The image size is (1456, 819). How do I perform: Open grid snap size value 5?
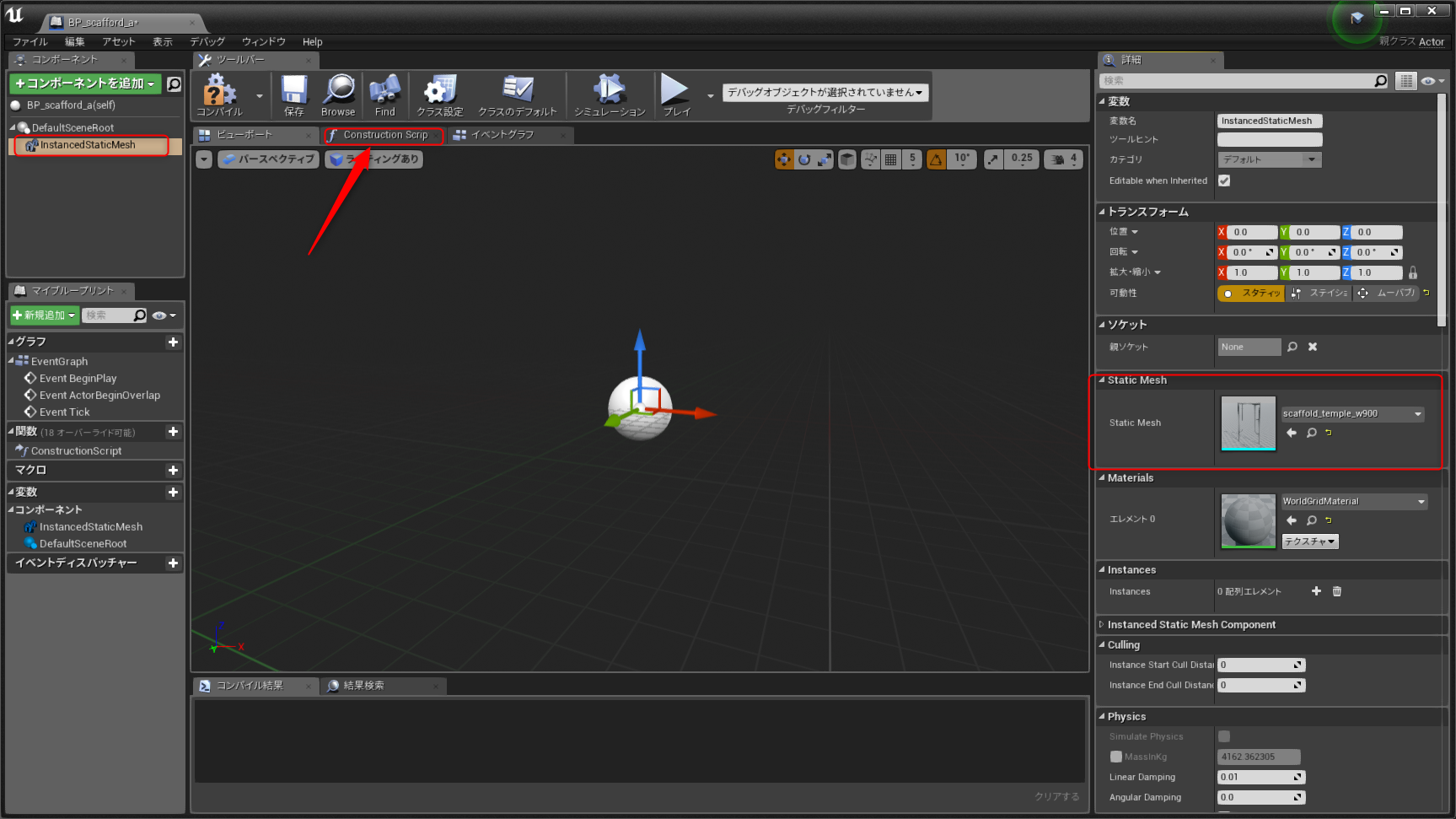912,159
